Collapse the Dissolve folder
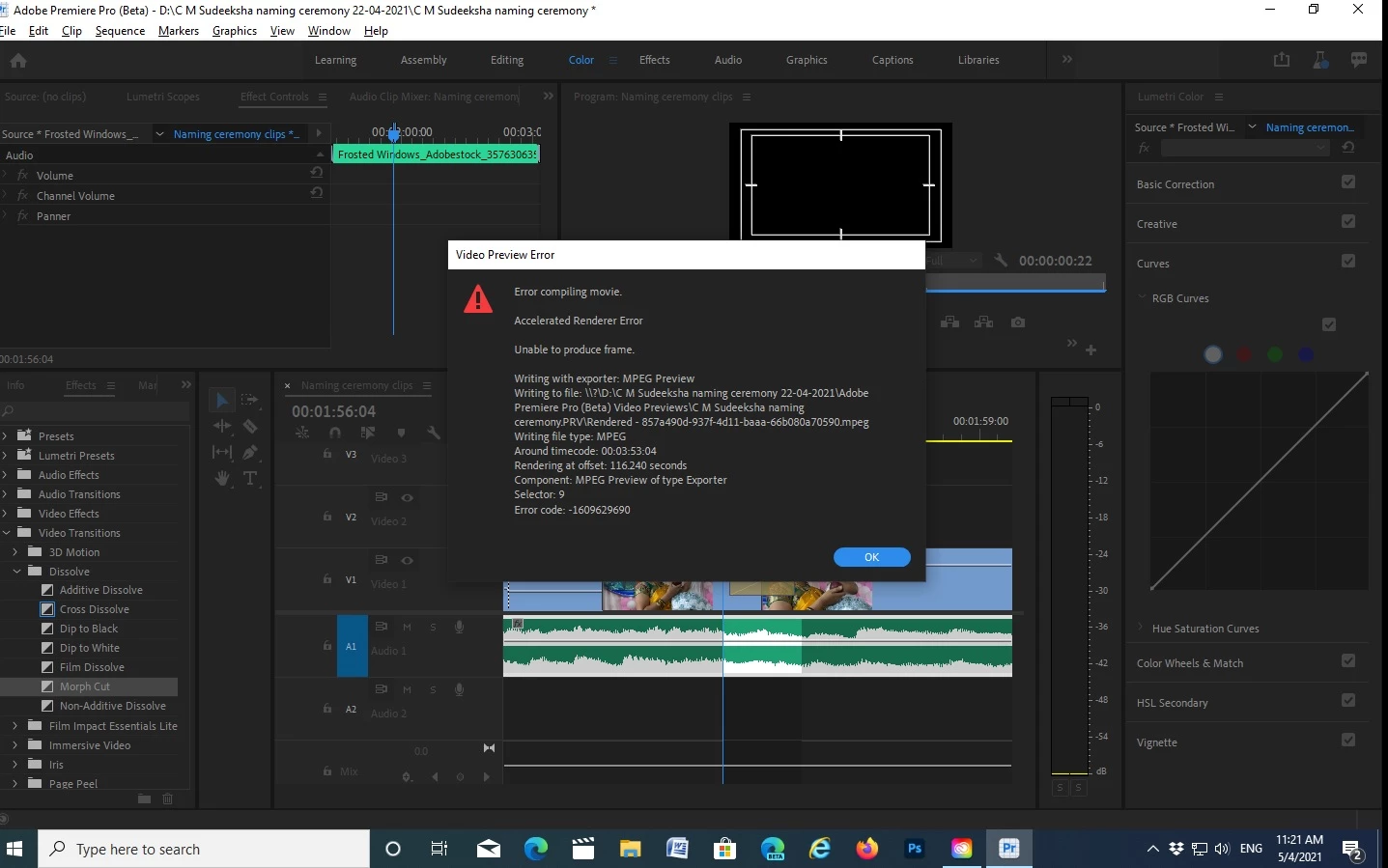This screenshot has width=1388, height=868. pos(16,572)
